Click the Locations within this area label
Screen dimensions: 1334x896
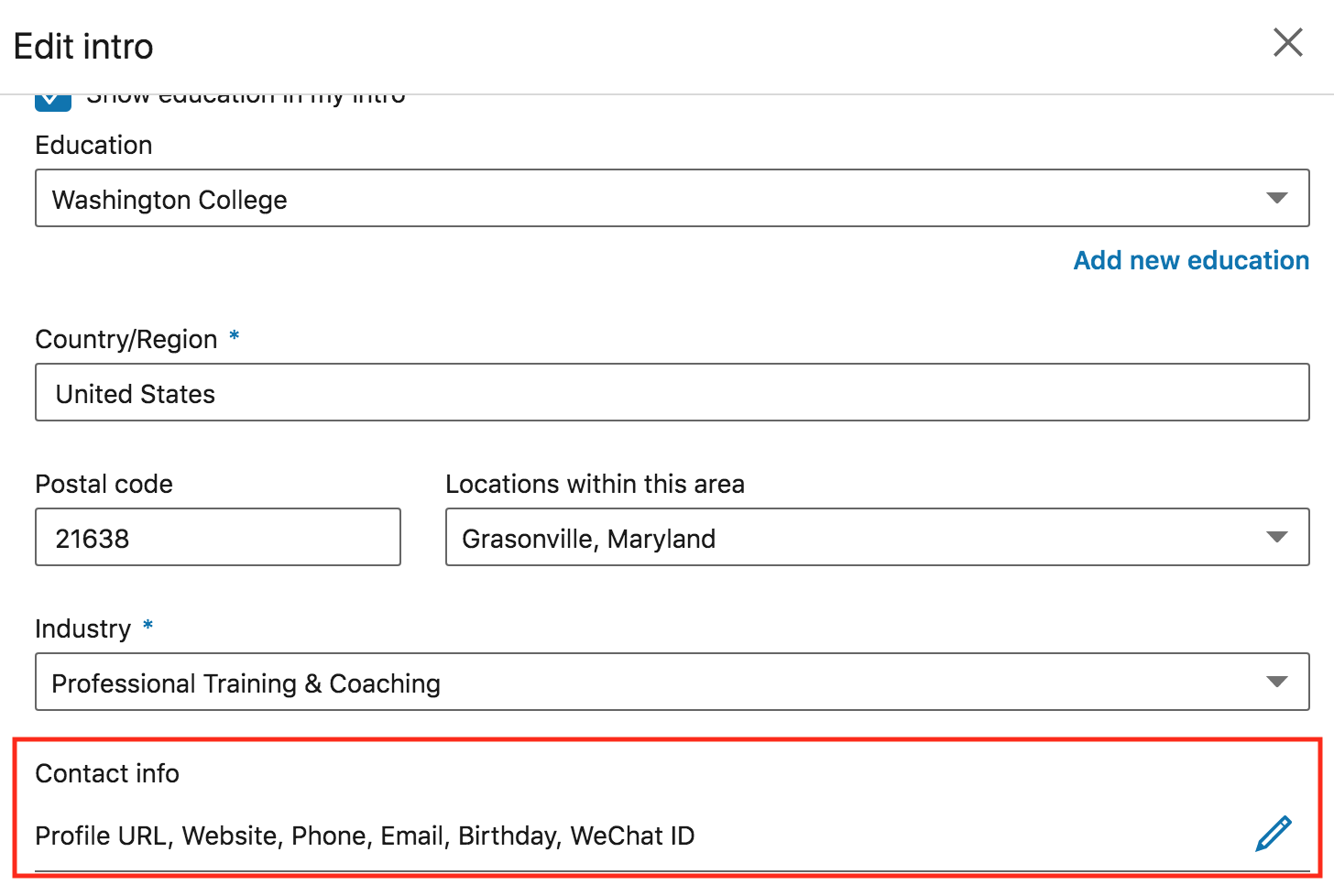coord(595,485)
